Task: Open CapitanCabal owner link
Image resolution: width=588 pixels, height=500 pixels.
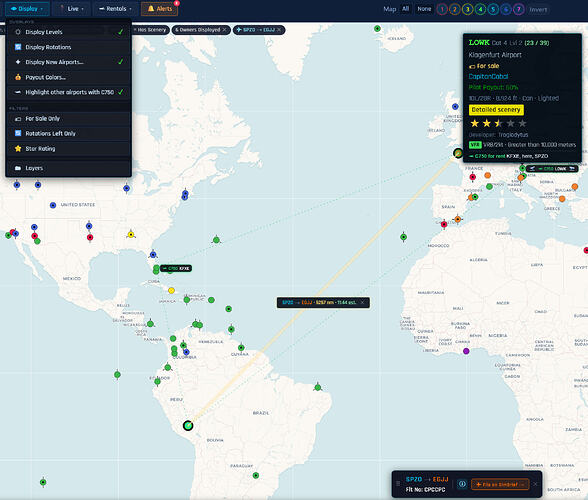Action: 488,77
